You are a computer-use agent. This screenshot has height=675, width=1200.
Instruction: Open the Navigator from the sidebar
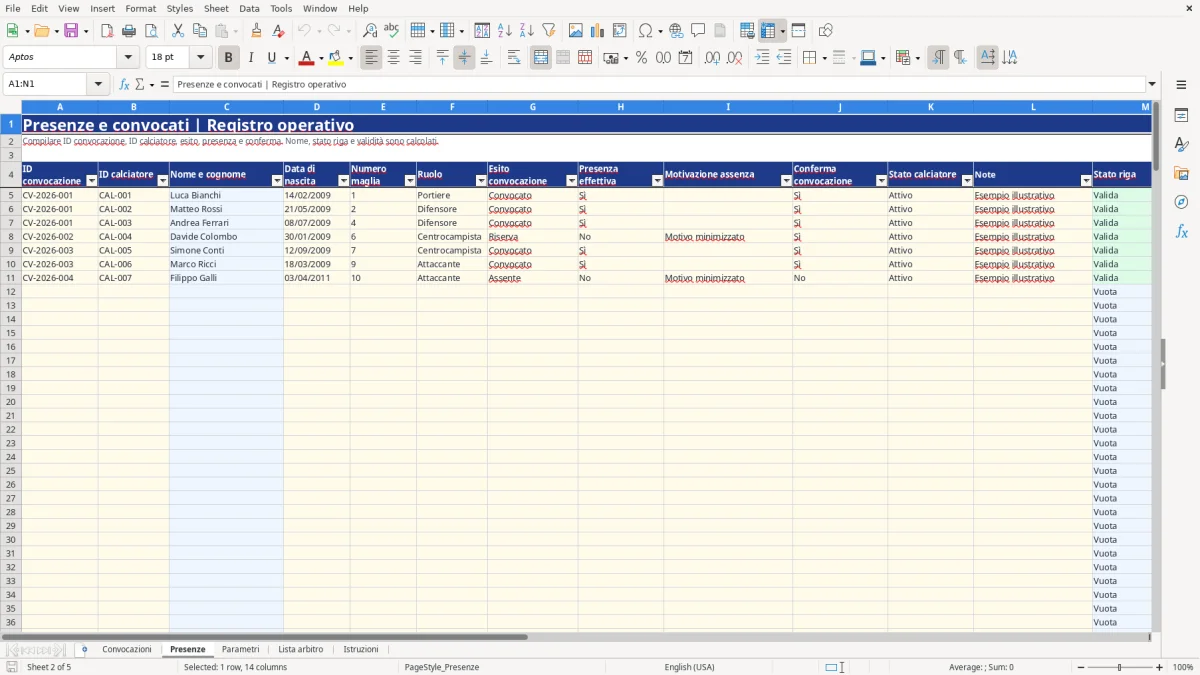pyautogui.click(x=1181, y=202)
